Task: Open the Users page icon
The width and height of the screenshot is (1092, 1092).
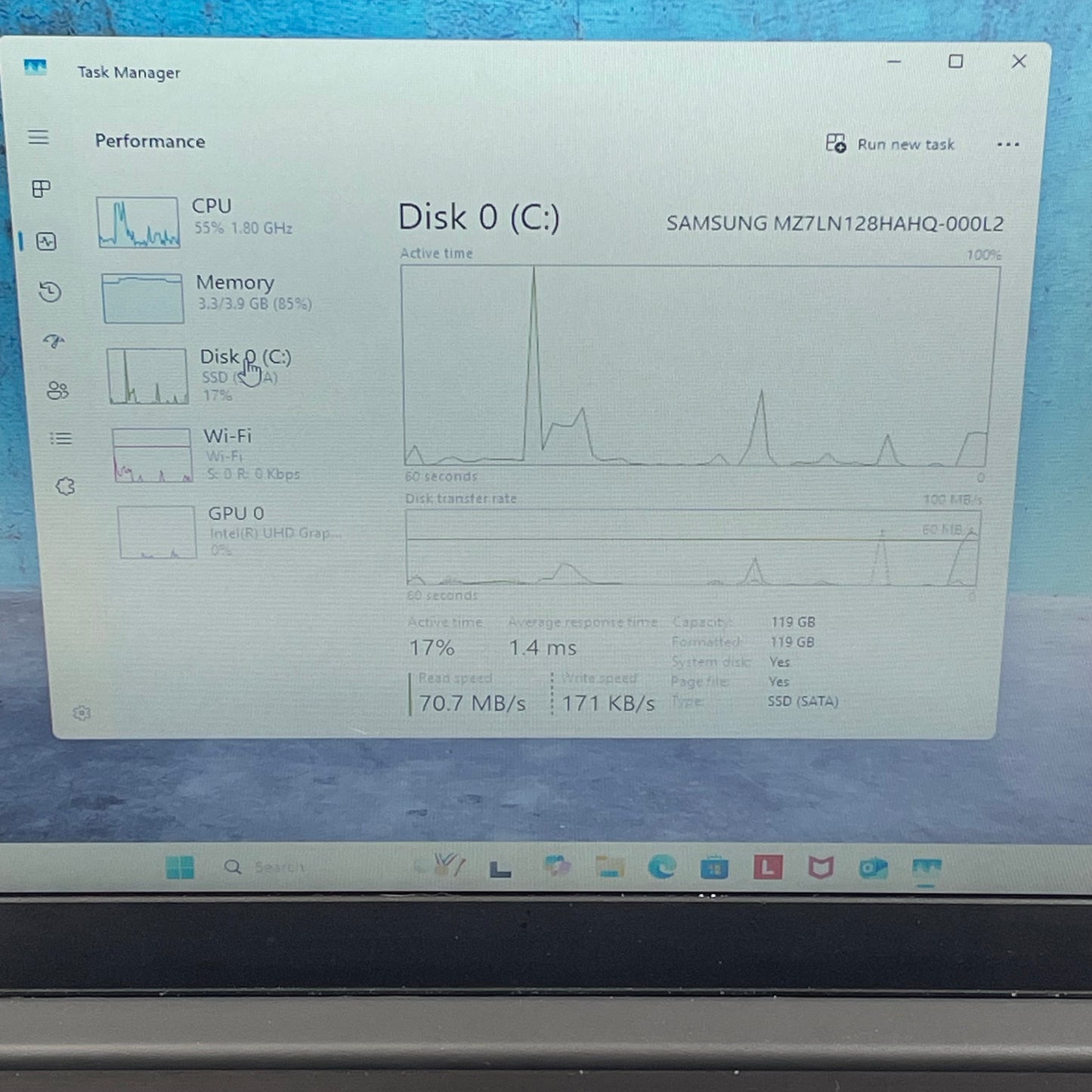Action: [57, 390]
